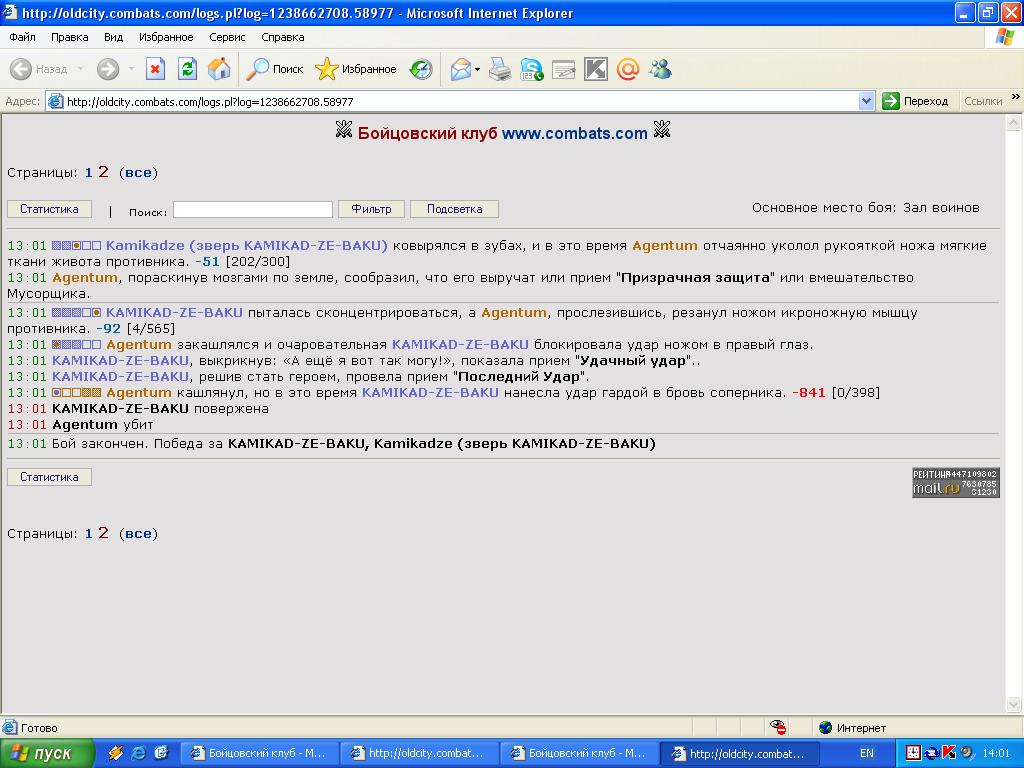Click the Подсветка button

[x=455, y=209]
